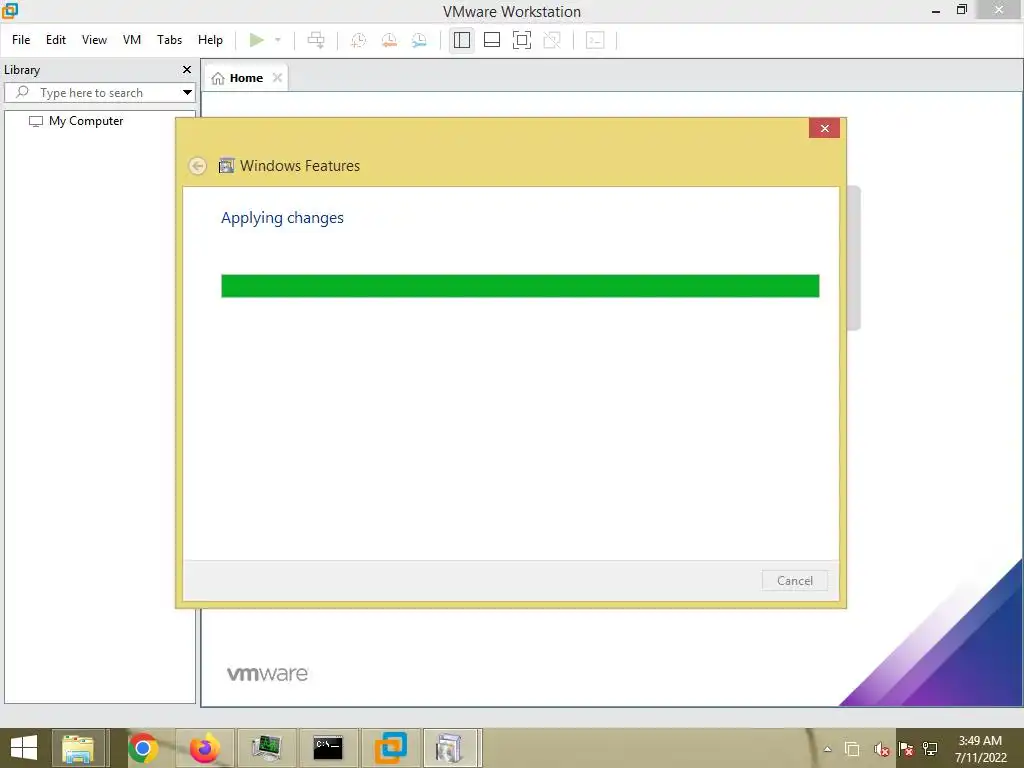1024x768 pixels.
Task: Show hidden tray icons arrow
Action: click(827, 749)
